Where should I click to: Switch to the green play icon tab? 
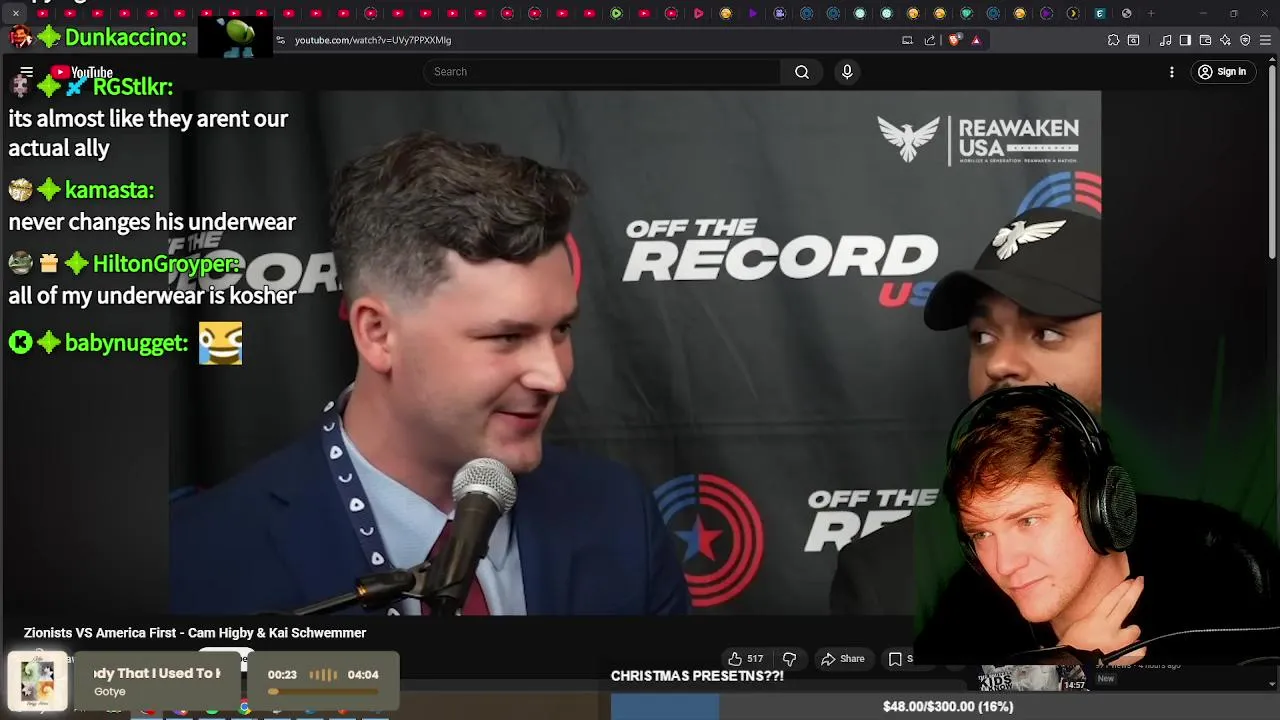616,13
